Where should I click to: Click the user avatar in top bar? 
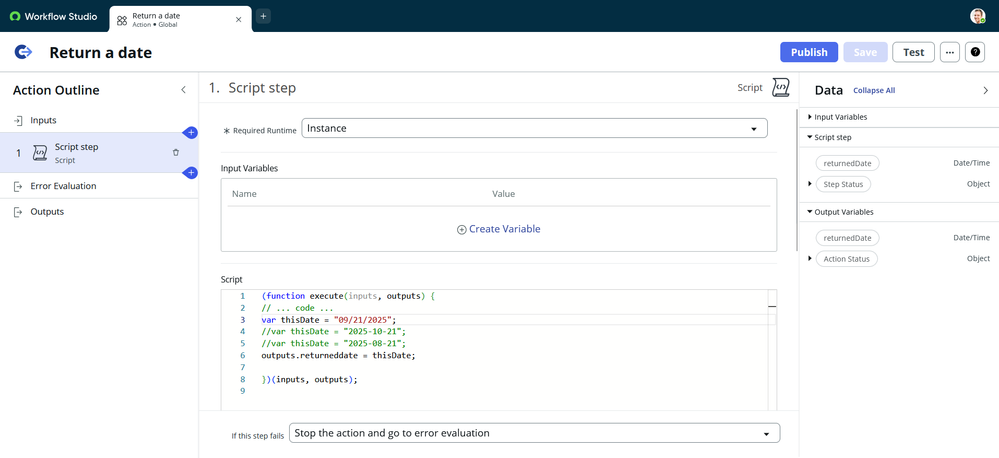click(x=977, y=16)
